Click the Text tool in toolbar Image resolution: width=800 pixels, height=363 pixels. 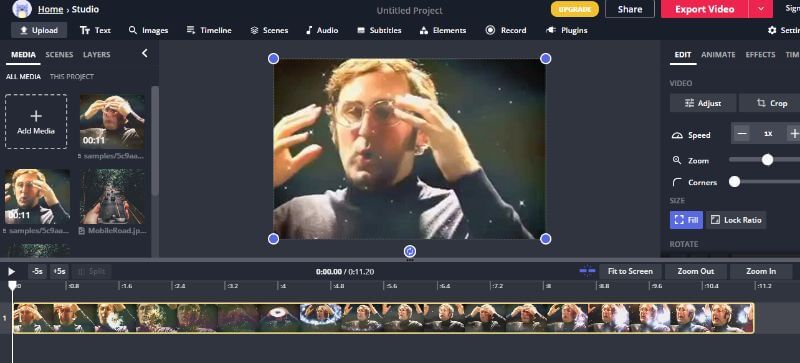tap(95, 30)
